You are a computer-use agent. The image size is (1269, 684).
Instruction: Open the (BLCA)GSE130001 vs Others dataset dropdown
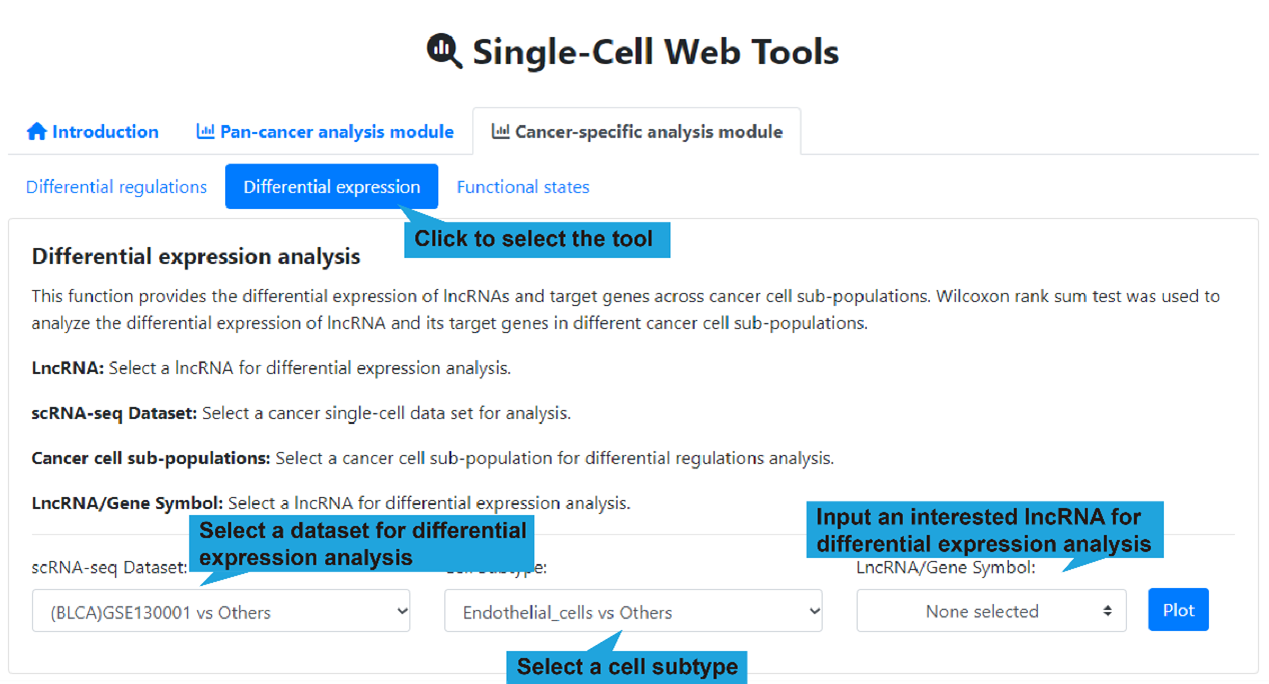pyautogui.click(x=220, y=611)
